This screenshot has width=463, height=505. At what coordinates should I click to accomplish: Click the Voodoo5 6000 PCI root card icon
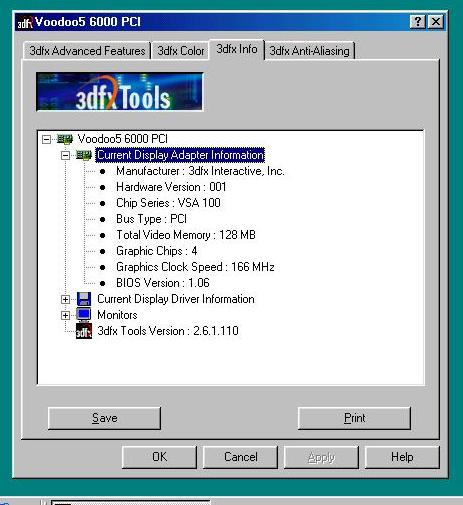click(x=65, y=139)
